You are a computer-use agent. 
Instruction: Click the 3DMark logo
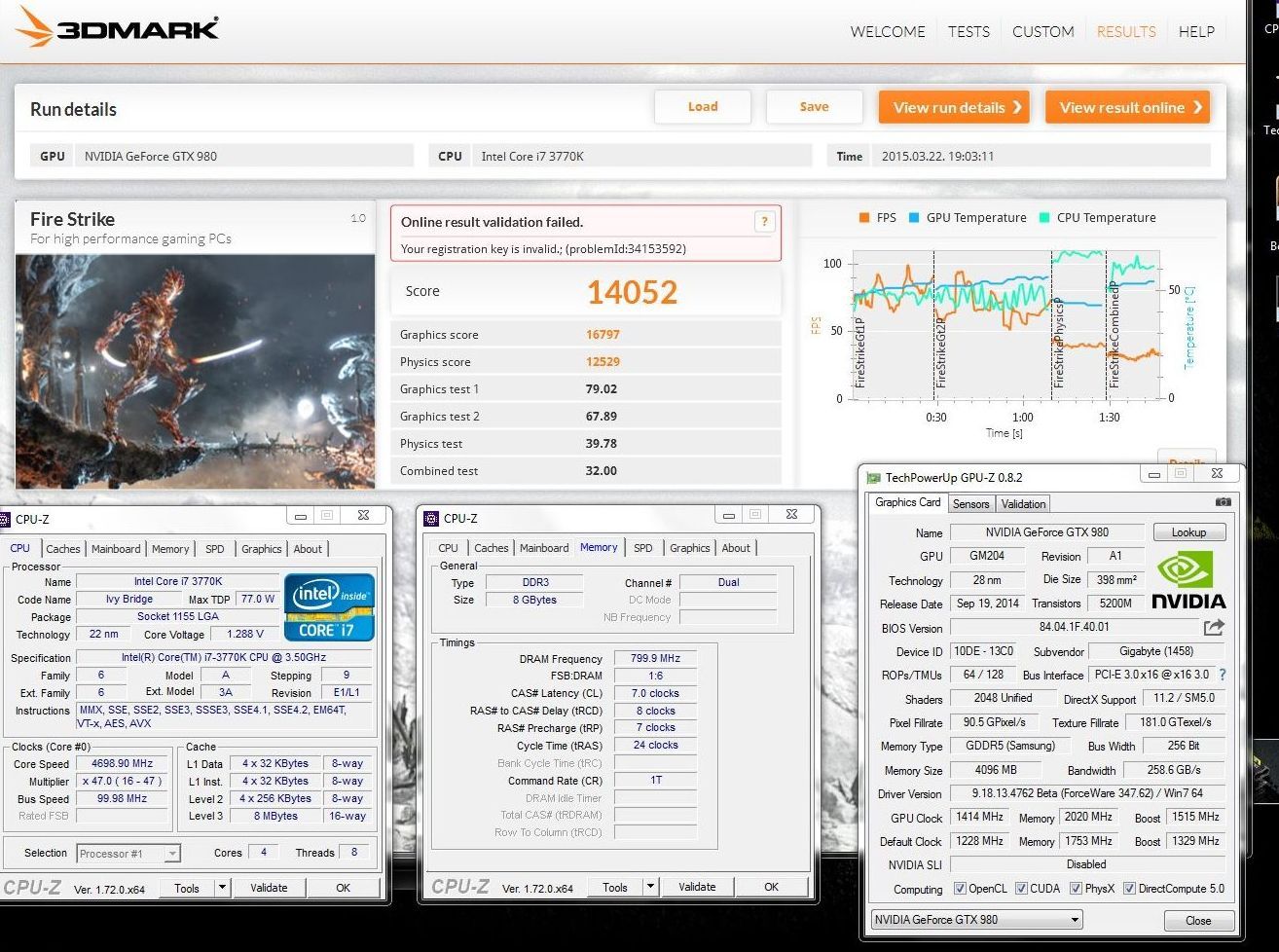[x=117, y=27]
